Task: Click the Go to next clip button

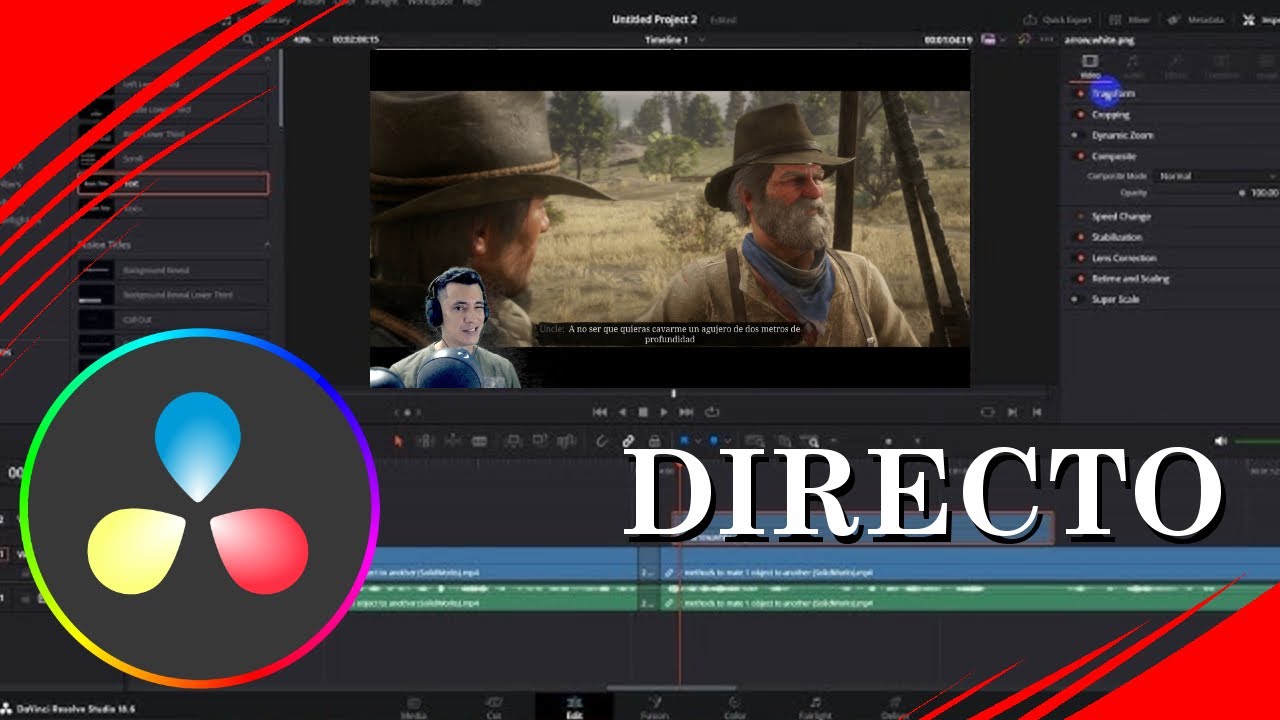Action: pyautogui.click(x=1013, y=412)
